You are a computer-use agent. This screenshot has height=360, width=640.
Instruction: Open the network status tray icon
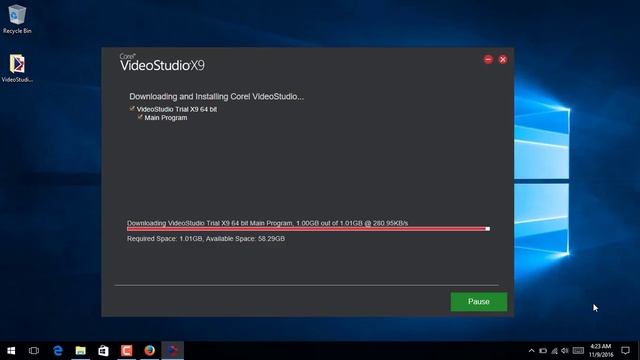(x=554, y=351)
